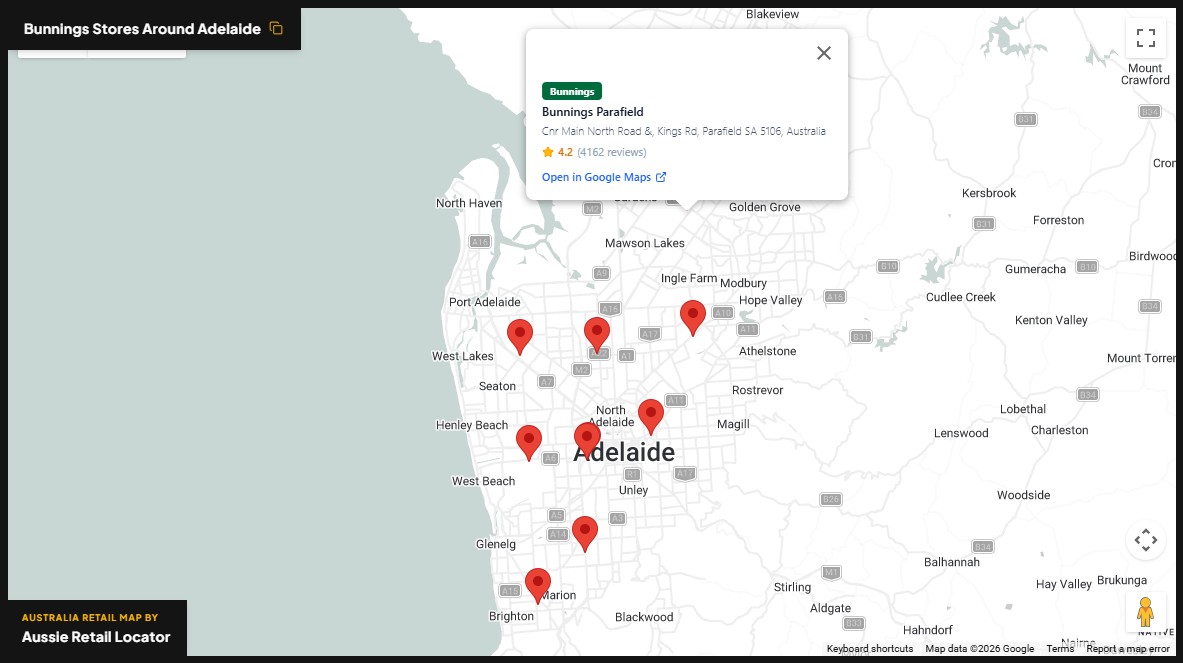Open Keyboard shortcuts
1183x663 pixels.
point(869,649)
